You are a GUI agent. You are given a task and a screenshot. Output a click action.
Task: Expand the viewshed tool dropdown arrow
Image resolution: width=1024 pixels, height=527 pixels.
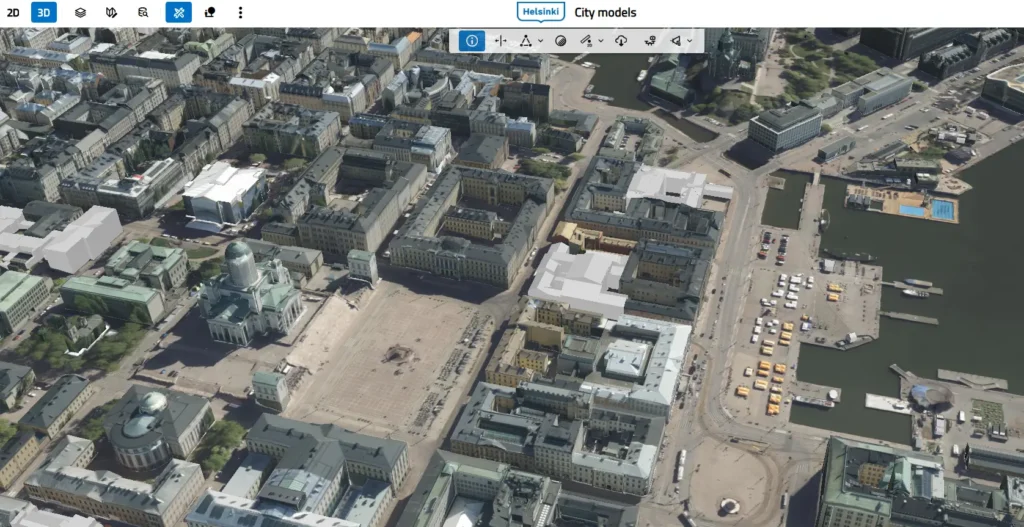(x=690, y=41)
